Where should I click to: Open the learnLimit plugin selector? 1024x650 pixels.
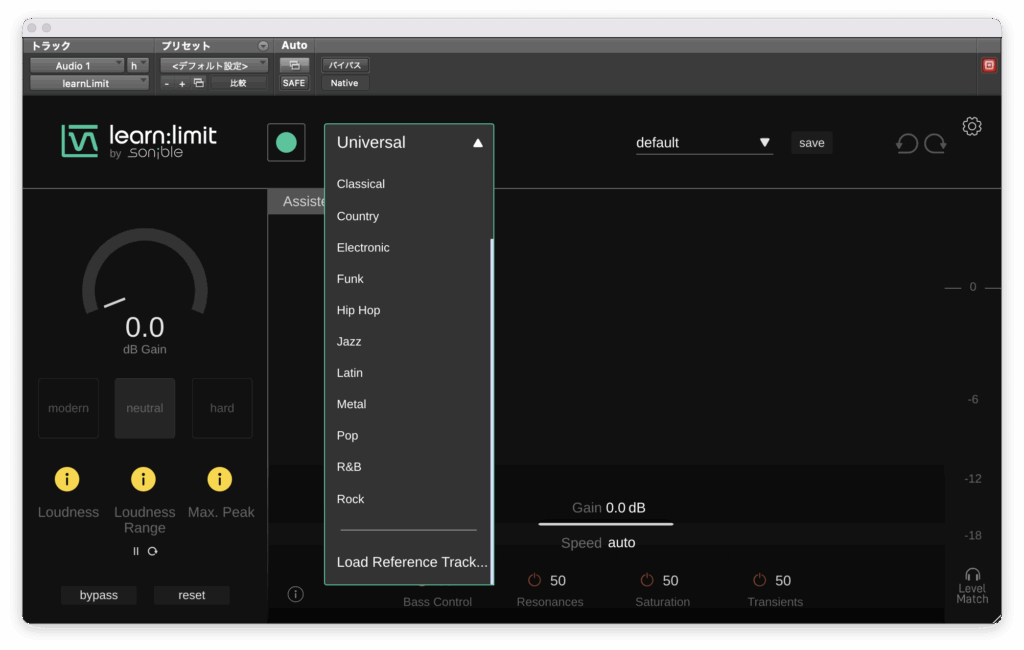89,83
